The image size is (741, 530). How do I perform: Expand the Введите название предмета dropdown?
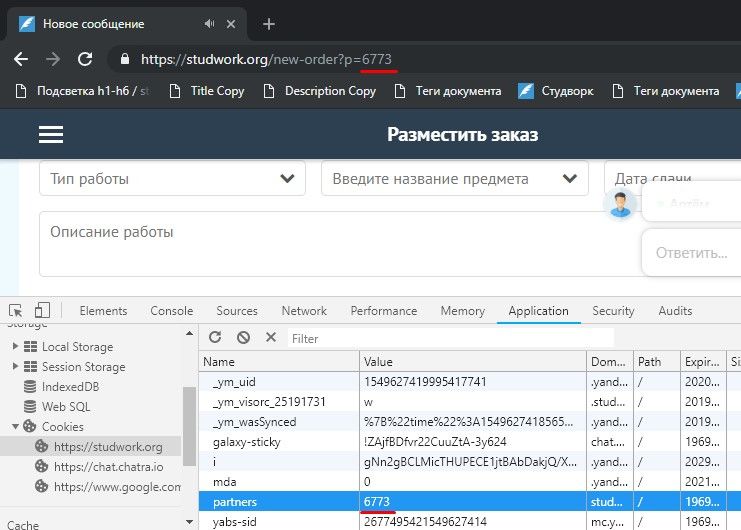(x=454, y=179)
